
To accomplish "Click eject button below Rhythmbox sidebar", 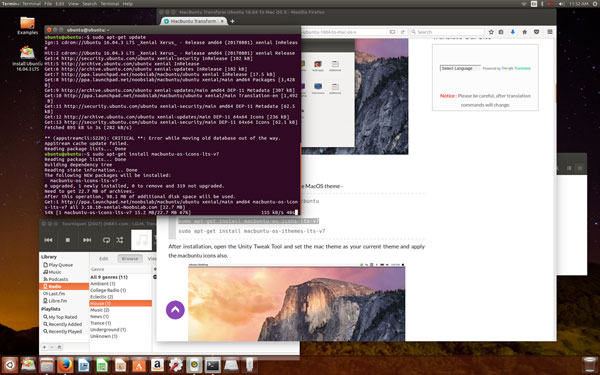I will [59, 347].
